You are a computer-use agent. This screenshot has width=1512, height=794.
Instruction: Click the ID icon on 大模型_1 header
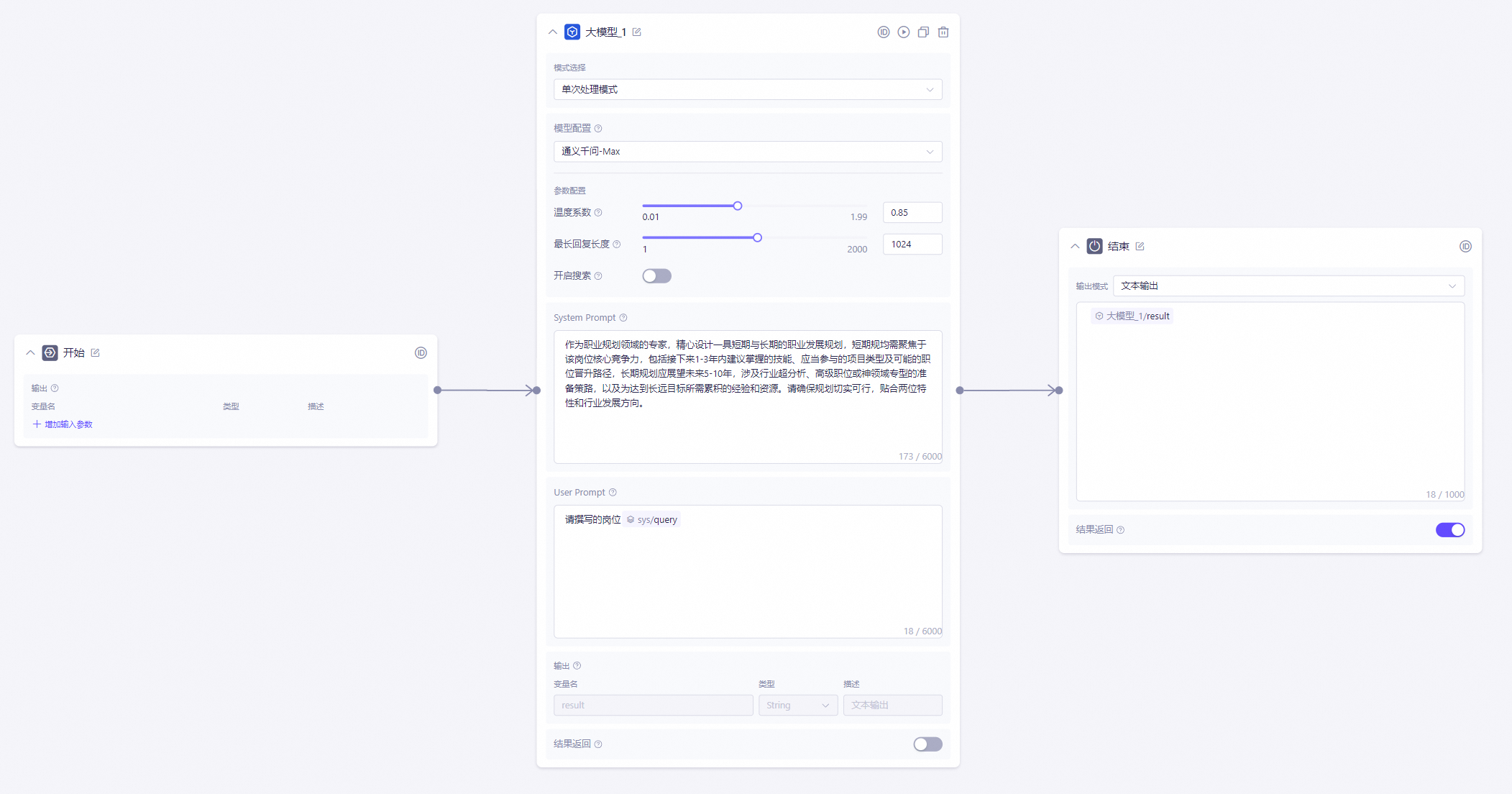coord(884,32)
